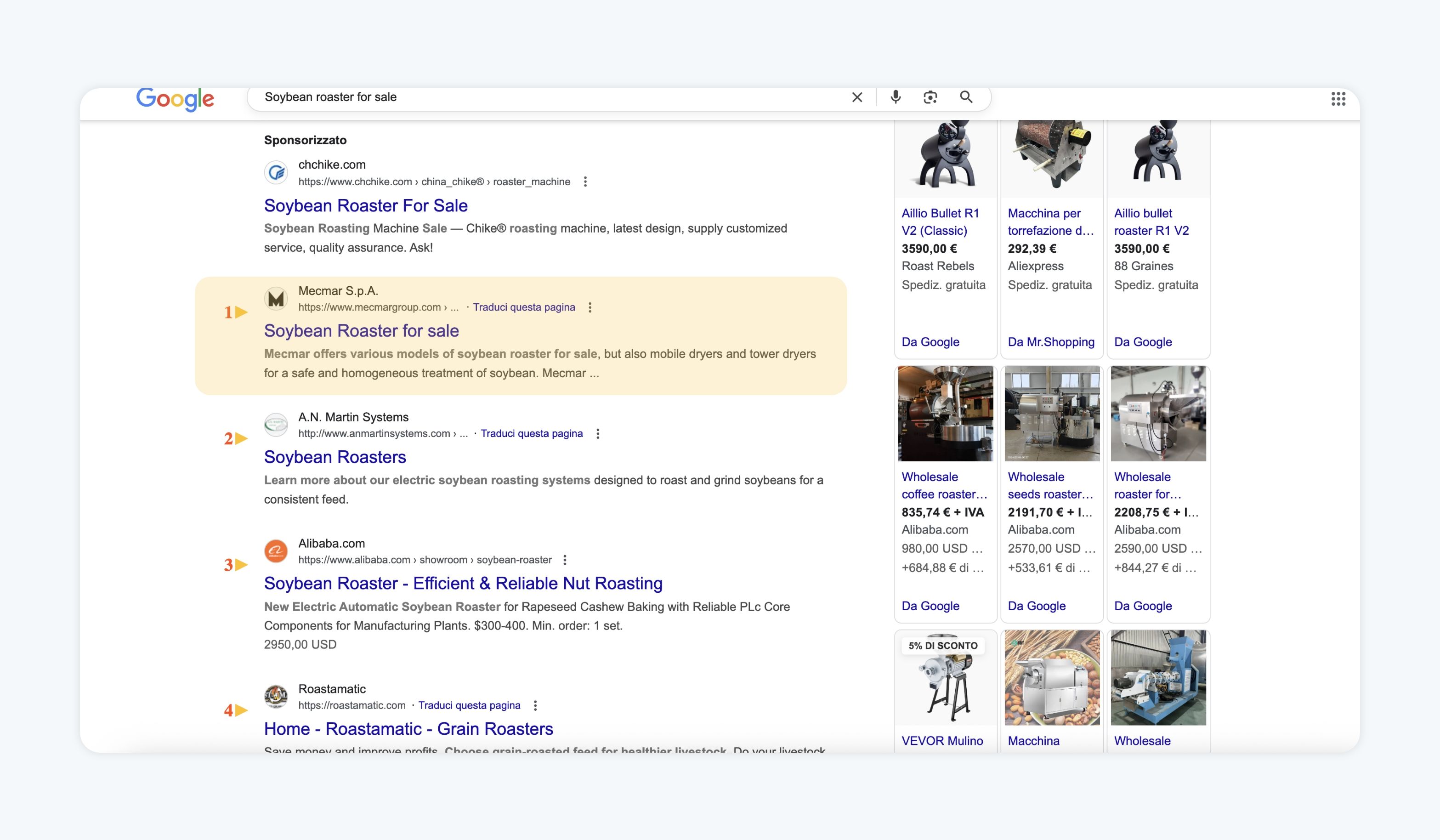The width and height of the screenshot is (1440, 840).
Task: Click the 5% DI SCONTO badge
Action: [943, 646]
